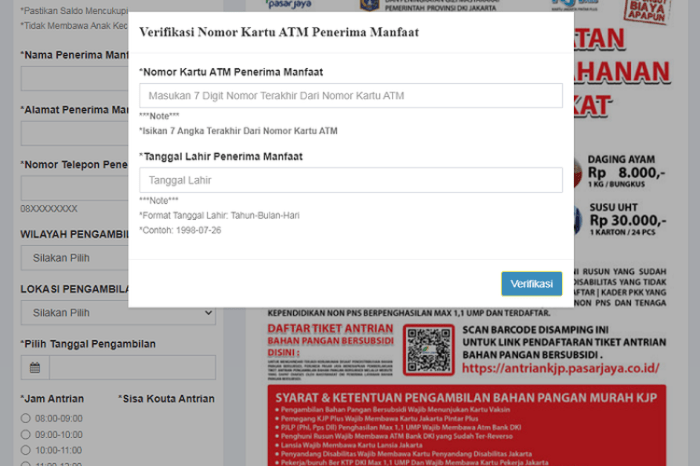
Task: Click the calendar icon for Tanggal Pengambilan
Action: 34,368
